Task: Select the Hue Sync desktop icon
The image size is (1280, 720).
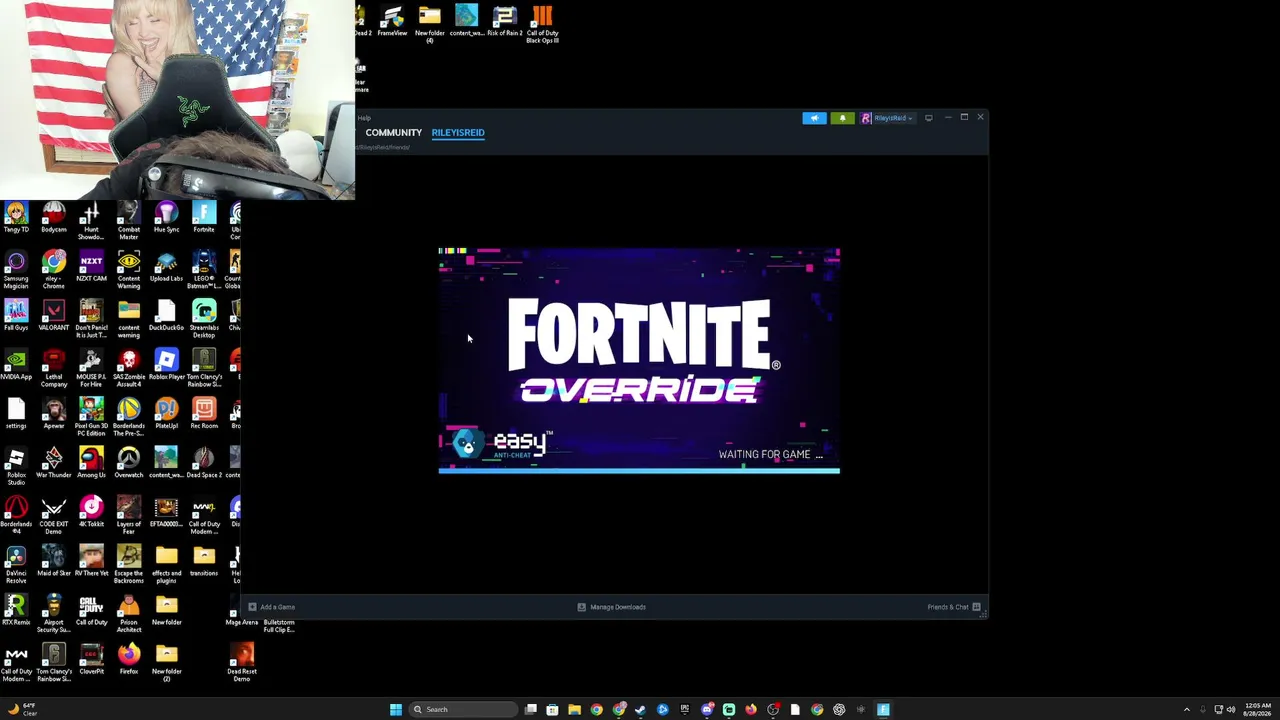Action: 166,217
